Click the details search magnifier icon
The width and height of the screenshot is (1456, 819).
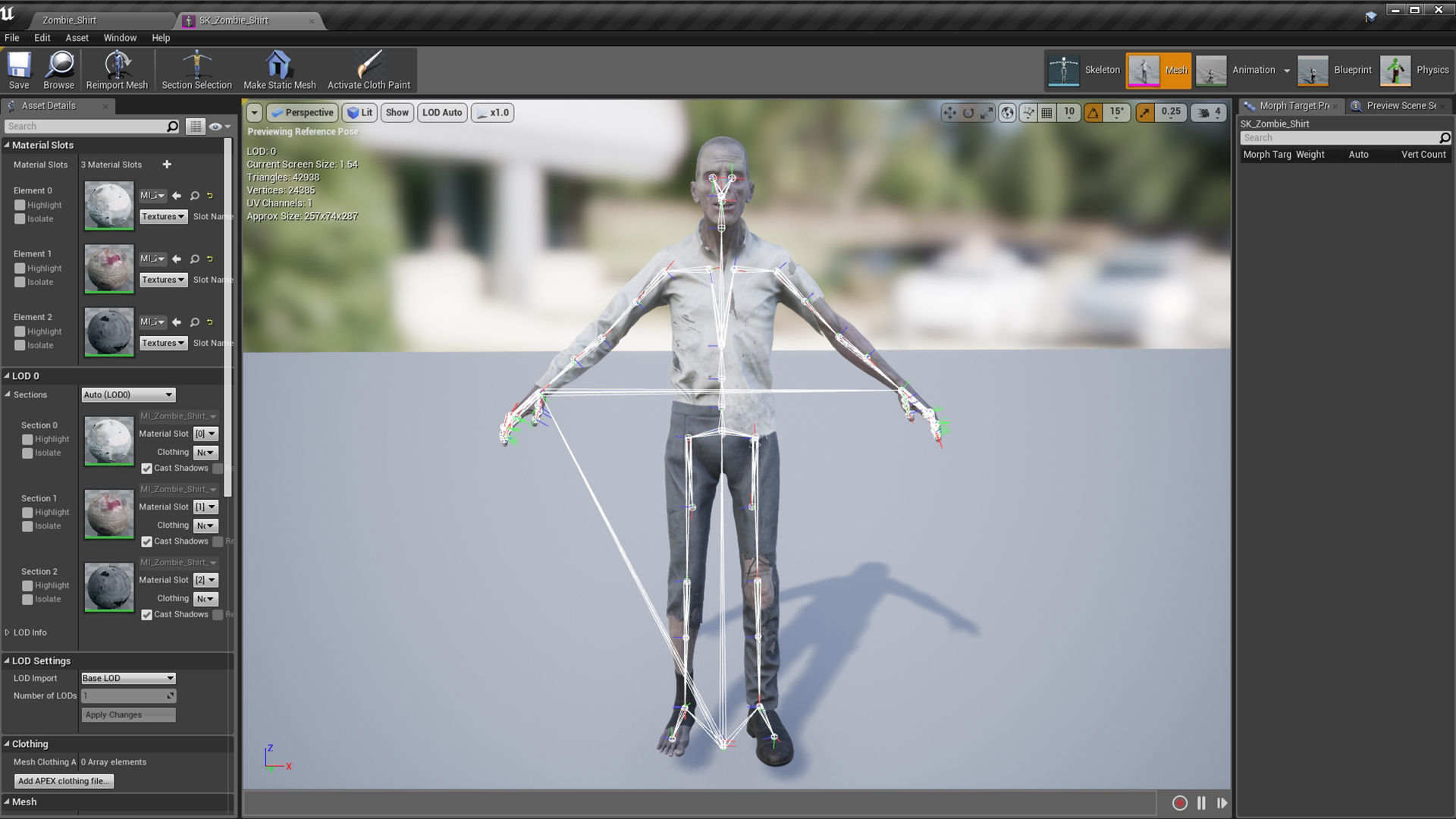[173, 127]
